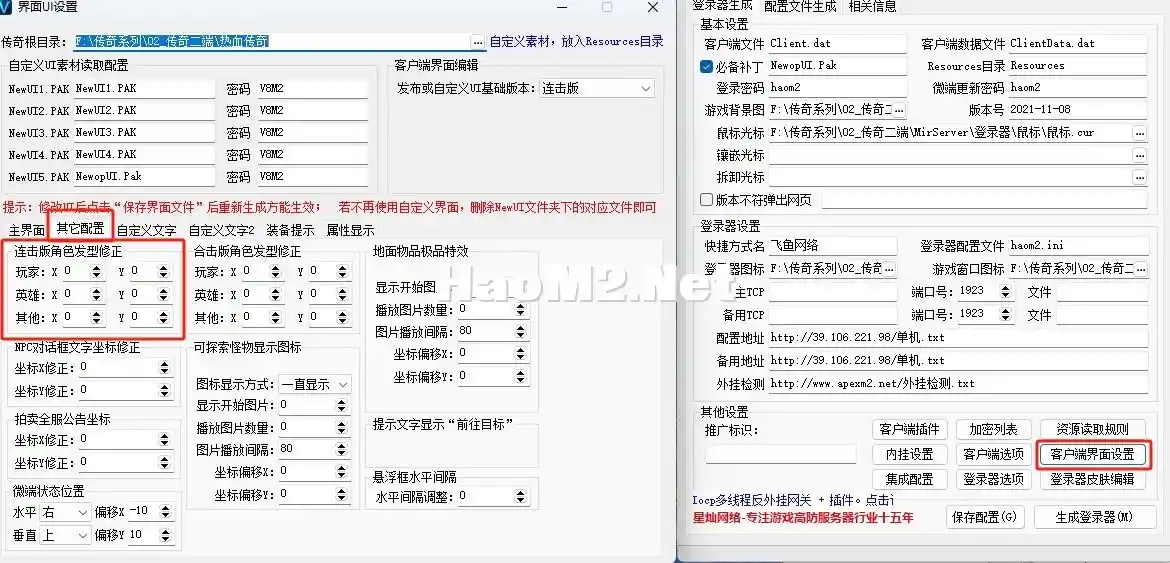Click browse button beside 拆卸光标 field

[1139, 177]
